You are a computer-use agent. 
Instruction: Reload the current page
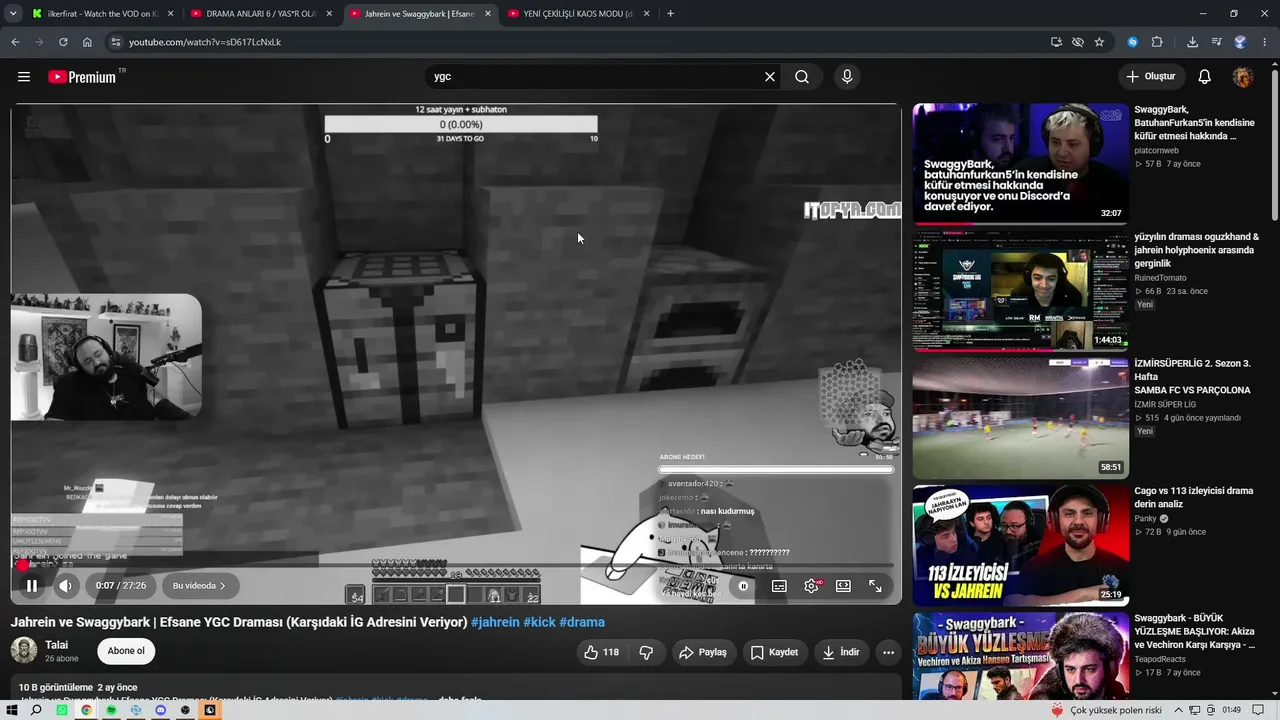tap(63, 42)
